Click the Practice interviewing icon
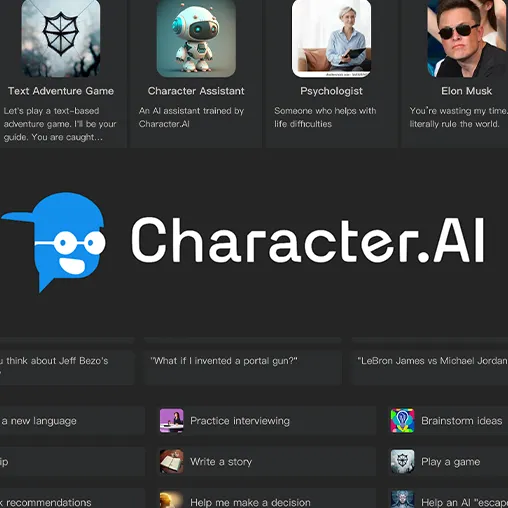This screenshot has height=508, width=508. [171, 421]
